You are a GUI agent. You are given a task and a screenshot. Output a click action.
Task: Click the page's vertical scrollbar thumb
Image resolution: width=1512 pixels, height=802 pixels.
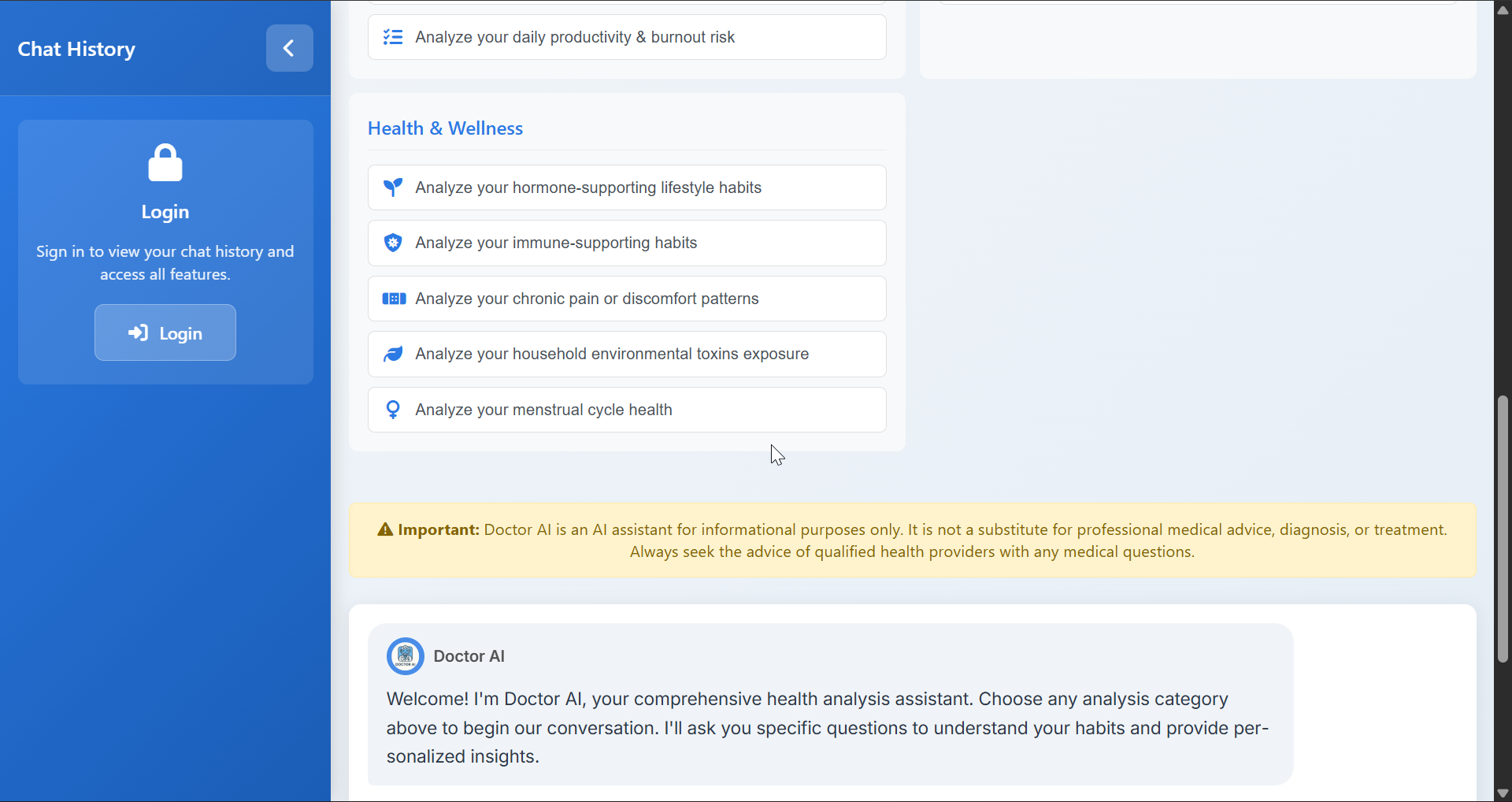pos(1503,529)
